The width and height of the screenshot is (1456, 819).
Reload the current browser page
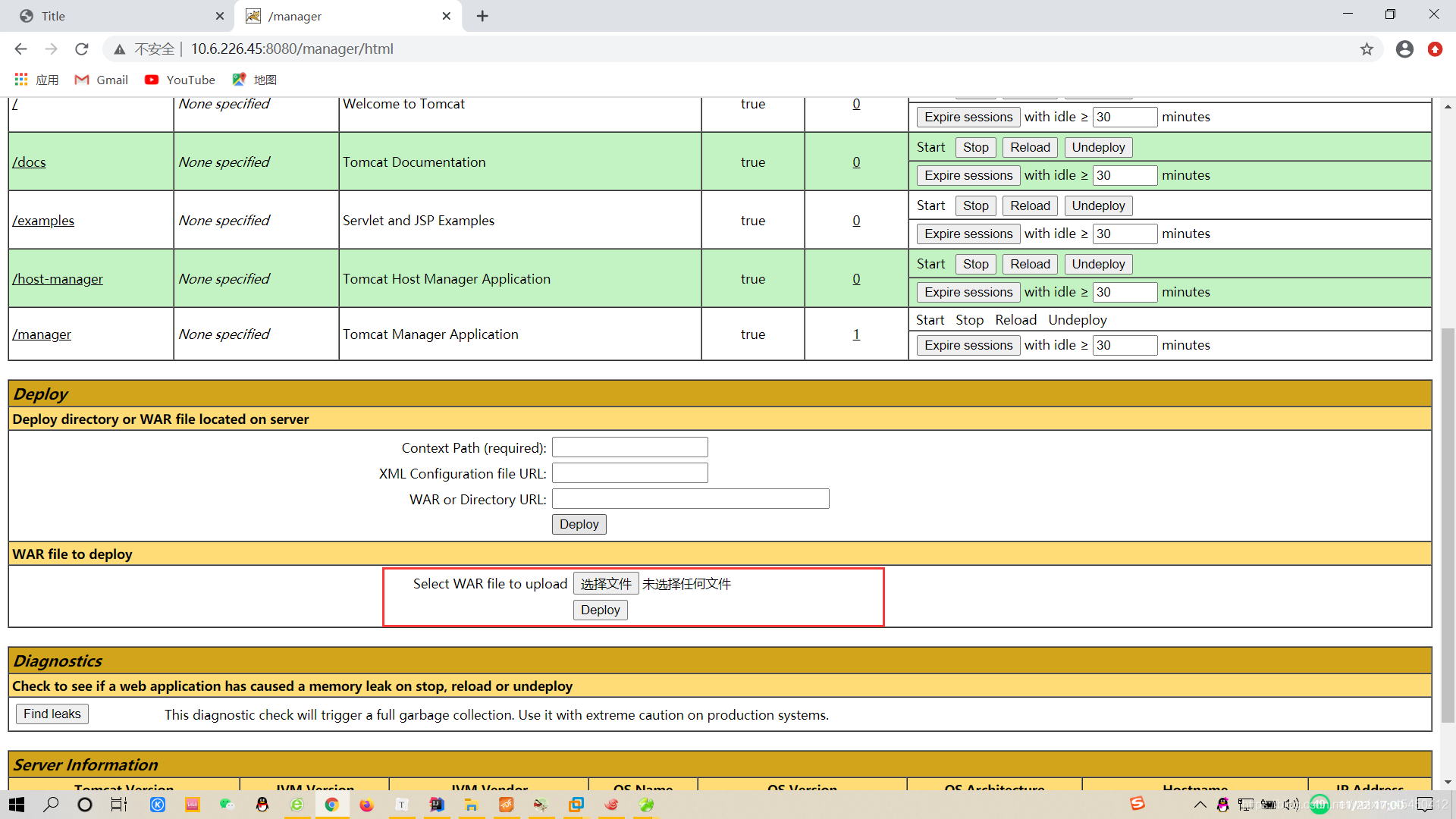coord(82,49)
